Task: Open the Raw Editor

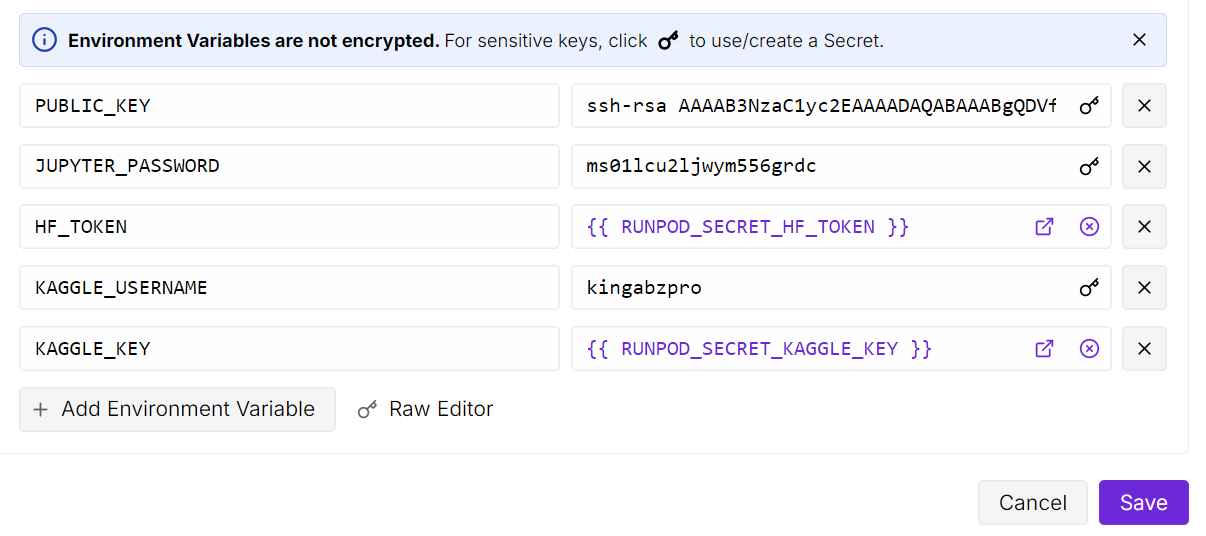Action: click(426, 409)
